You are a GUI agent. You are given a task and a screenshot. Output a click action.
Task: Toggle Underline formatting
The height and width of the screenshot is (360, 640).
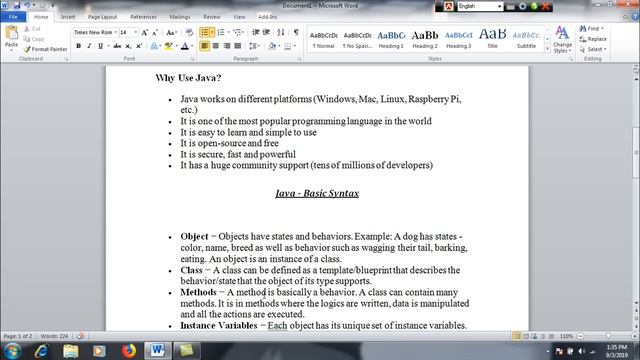[100, 46]
